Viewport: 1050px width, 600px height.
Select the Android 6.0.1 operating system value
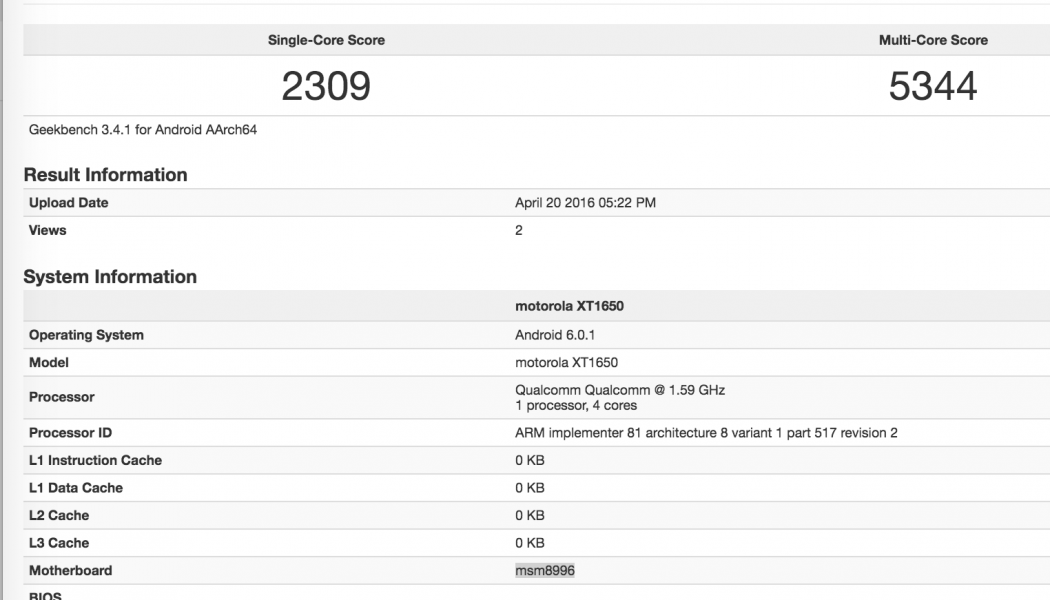555,335
